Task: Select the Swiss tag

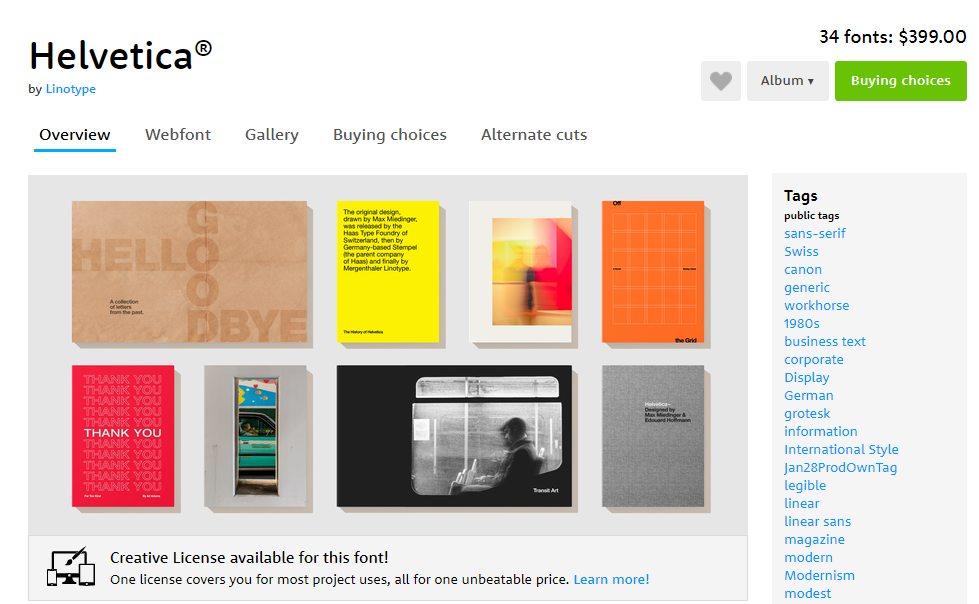Action: point(801,252)
